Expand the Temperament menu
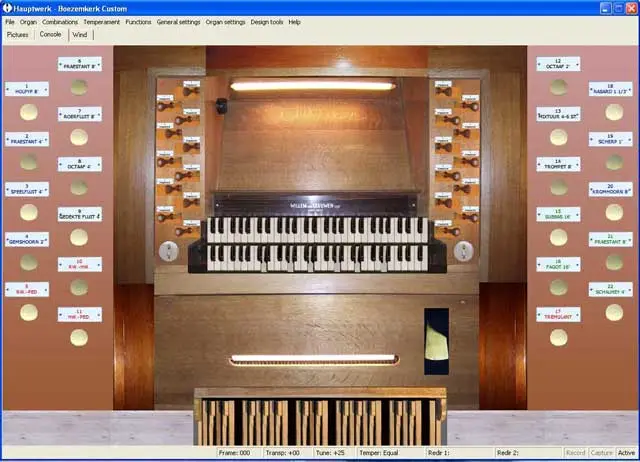Viewport: 640px width, 462px height. [102, 21]
